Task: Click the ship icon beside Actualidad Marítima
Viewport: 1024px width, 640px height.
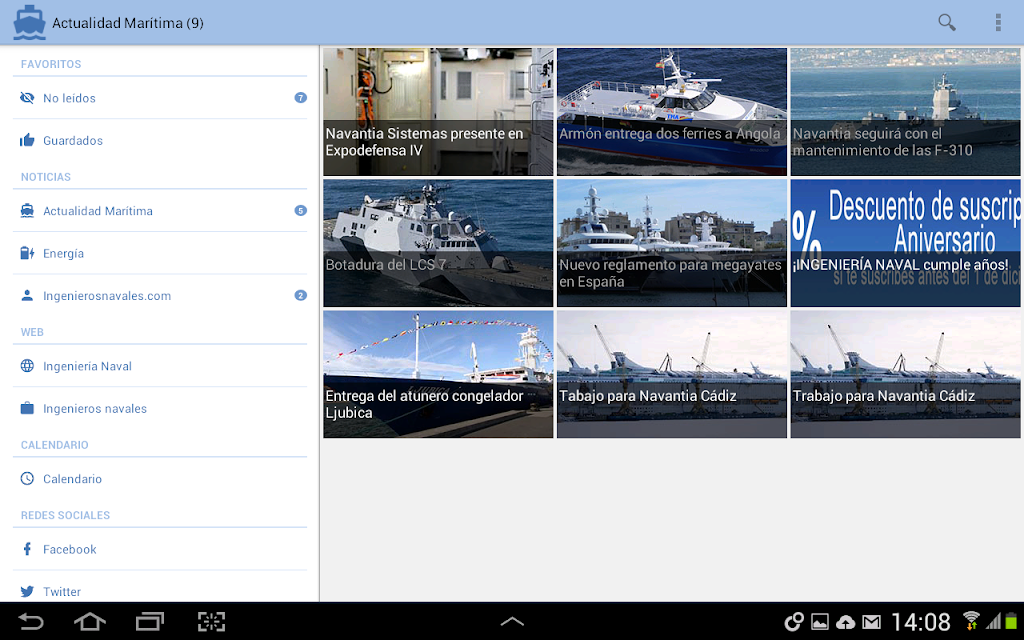Action: 27,211
